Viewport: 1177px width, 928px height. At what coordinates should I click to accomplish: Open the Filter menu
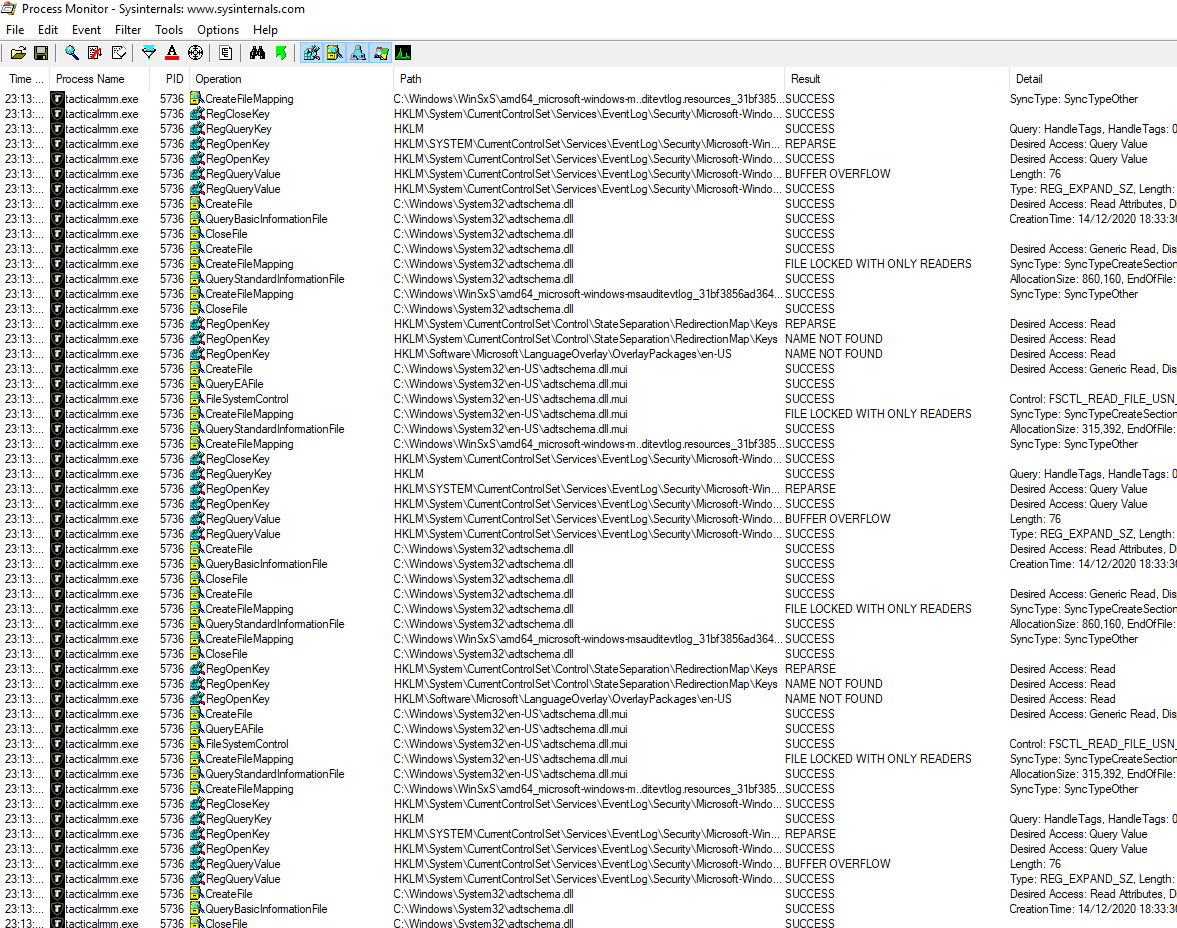pos(128,30)
